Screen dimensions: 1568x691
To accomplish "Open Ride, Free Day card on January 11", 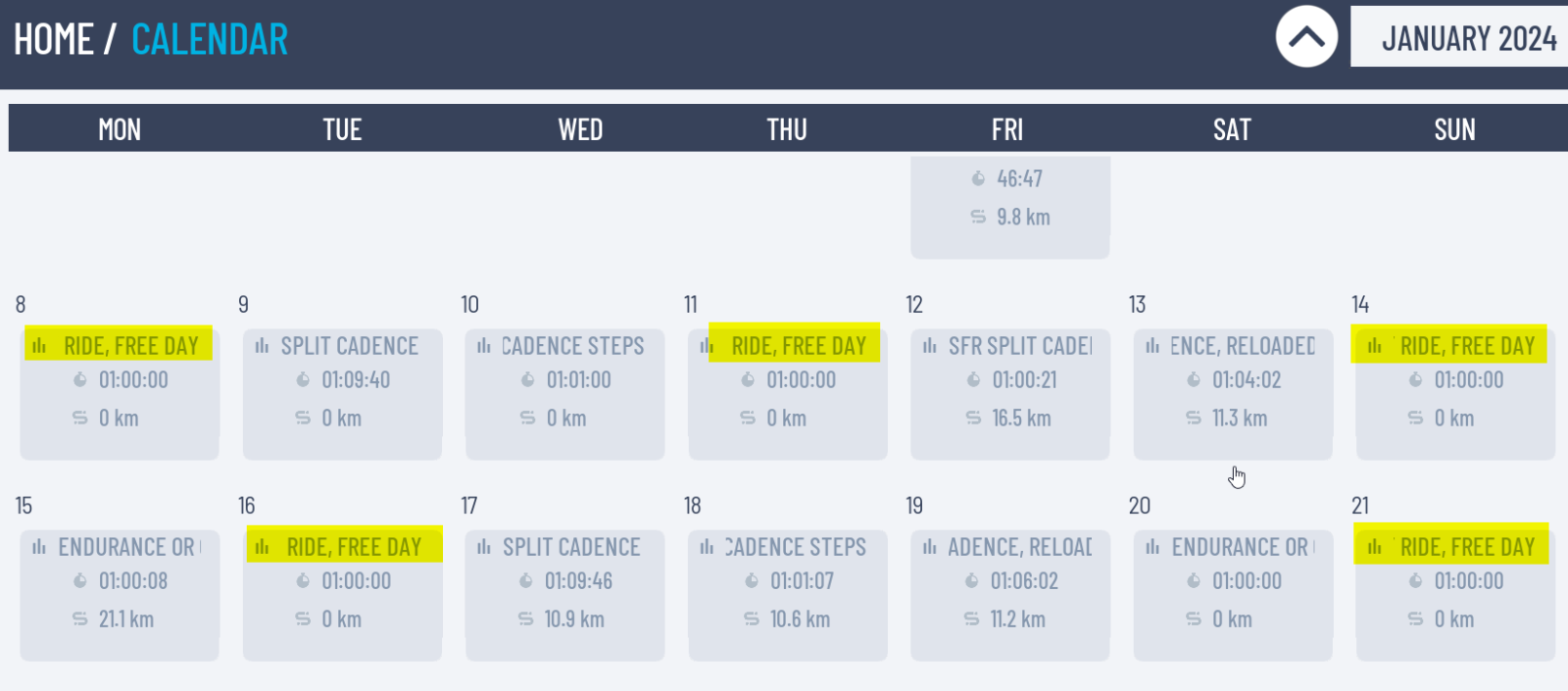I will click(788, 394).
